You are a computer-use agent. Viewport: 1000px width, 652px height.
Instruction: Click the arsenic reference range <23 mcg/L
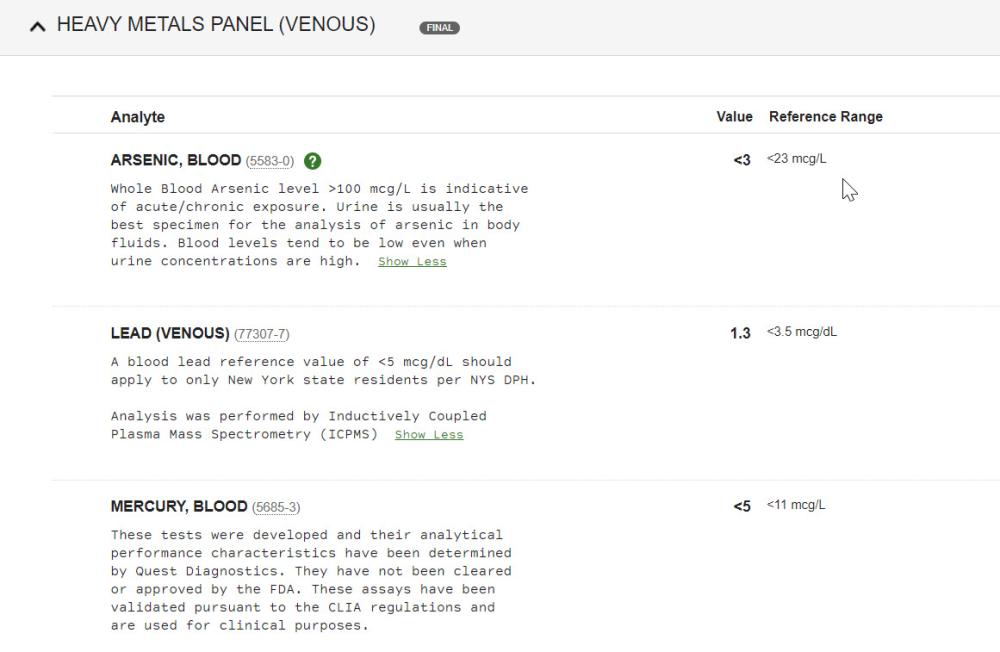tap(797, 159)
